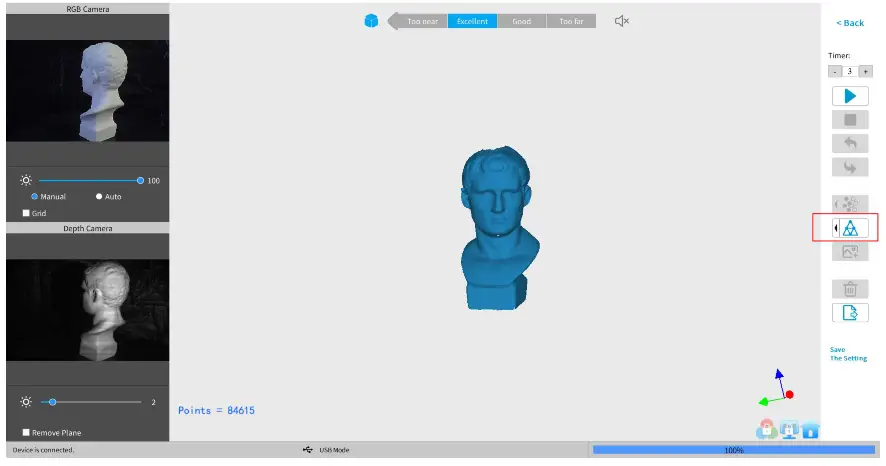Click 'Save The Setting' link

point(848,354)
